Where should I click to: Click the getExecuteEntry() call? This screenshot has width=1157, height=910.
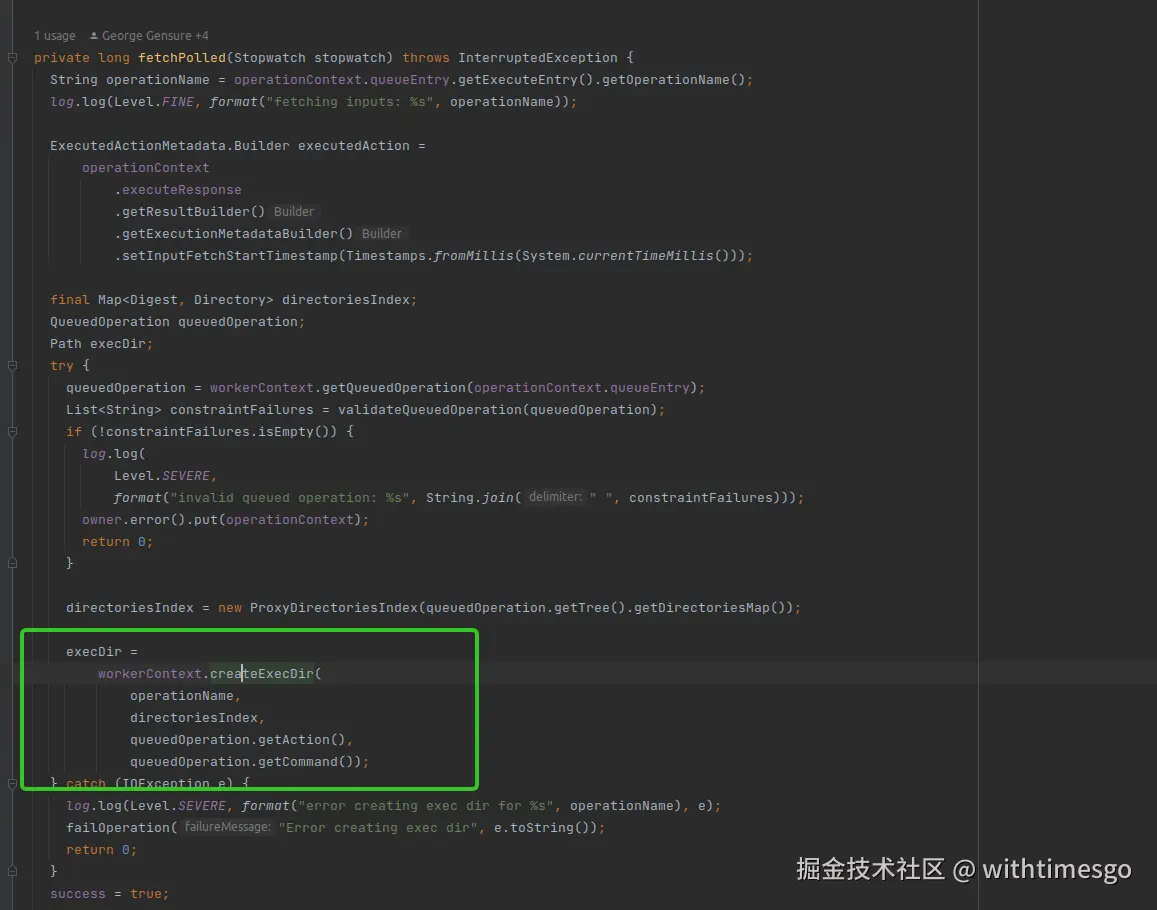click(x=525, y=80)
